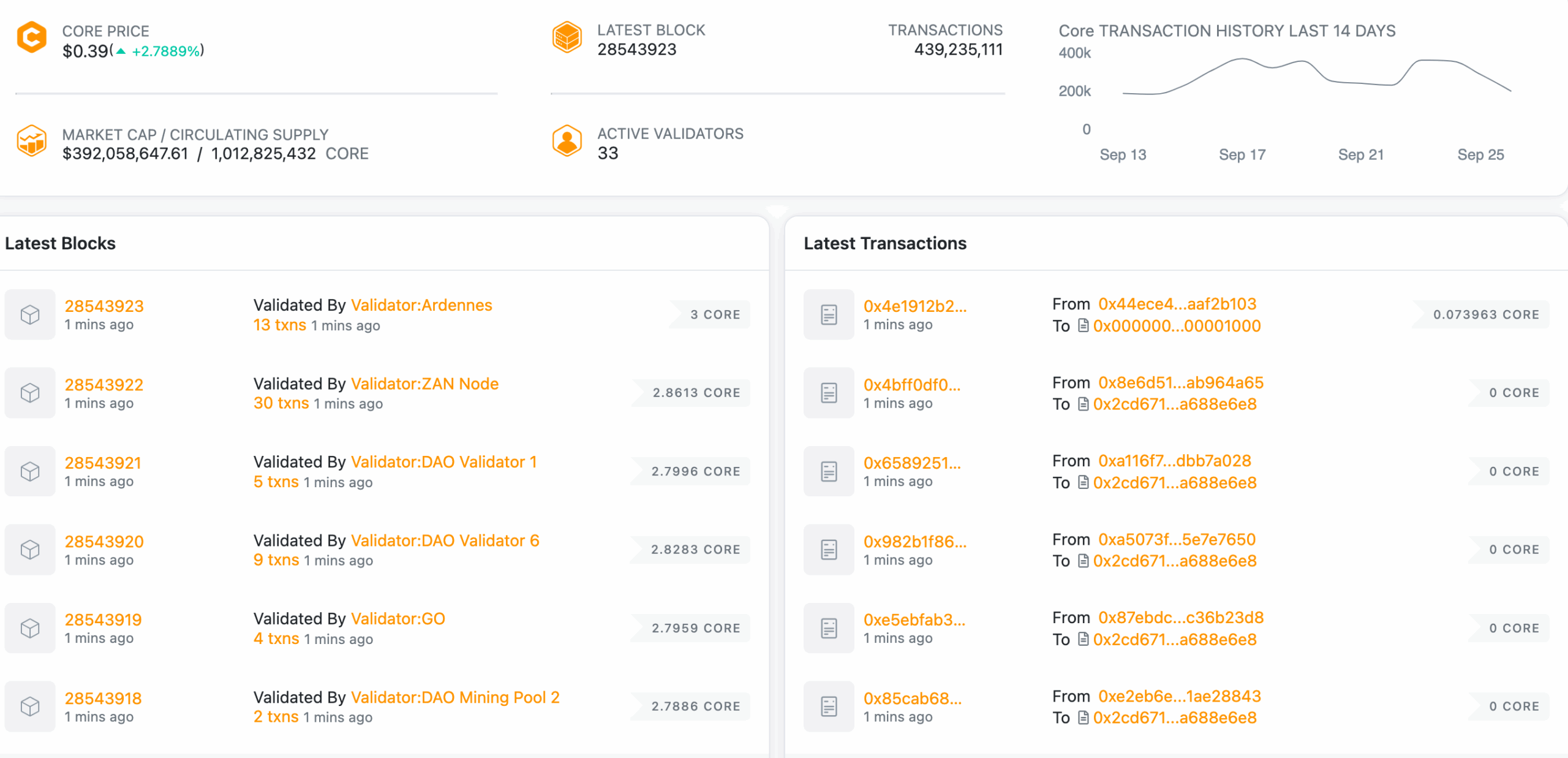The height and width of the screenshot is (758, 1568).
Task: View 30 txns of ZAN Node block
Action: click(281, 403)
